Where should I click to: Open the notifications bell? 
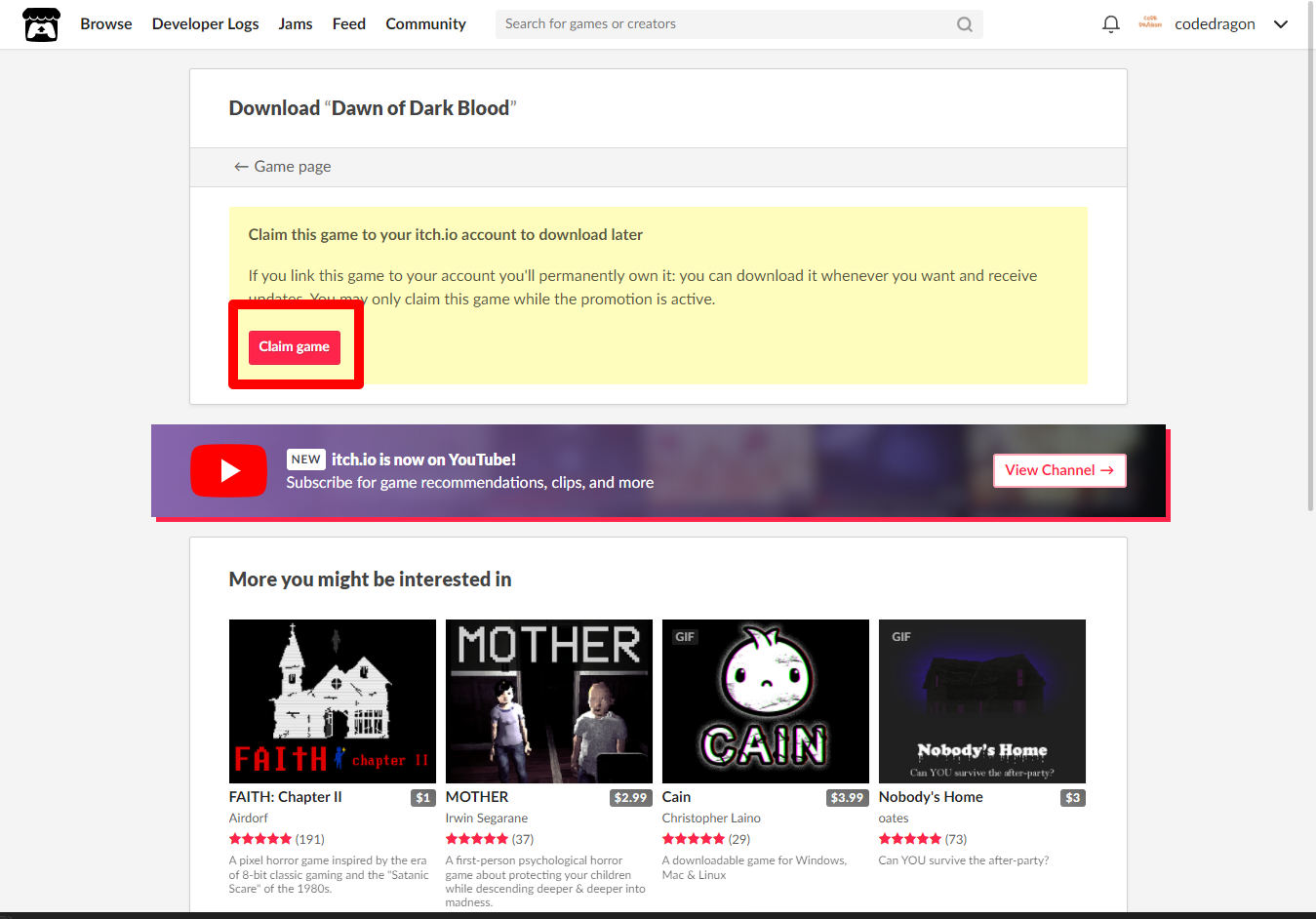1110,24
